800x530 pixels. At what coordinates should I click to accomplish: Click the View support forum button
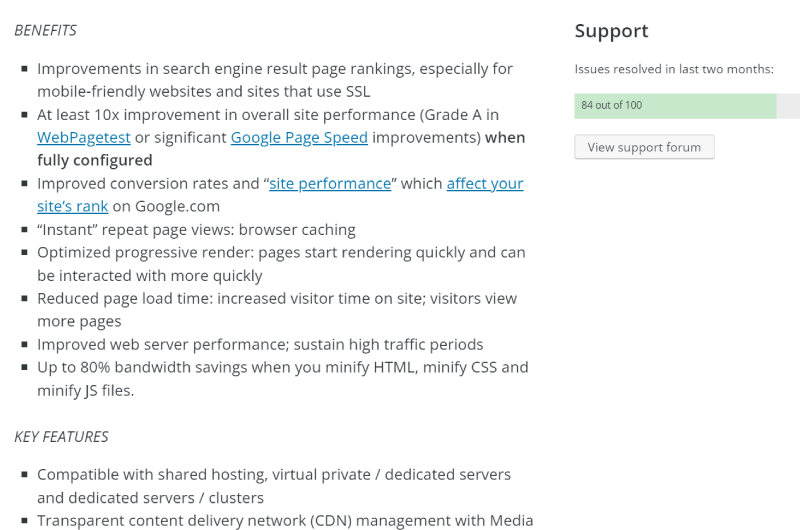pyautogui.click(x=644, y=147)
